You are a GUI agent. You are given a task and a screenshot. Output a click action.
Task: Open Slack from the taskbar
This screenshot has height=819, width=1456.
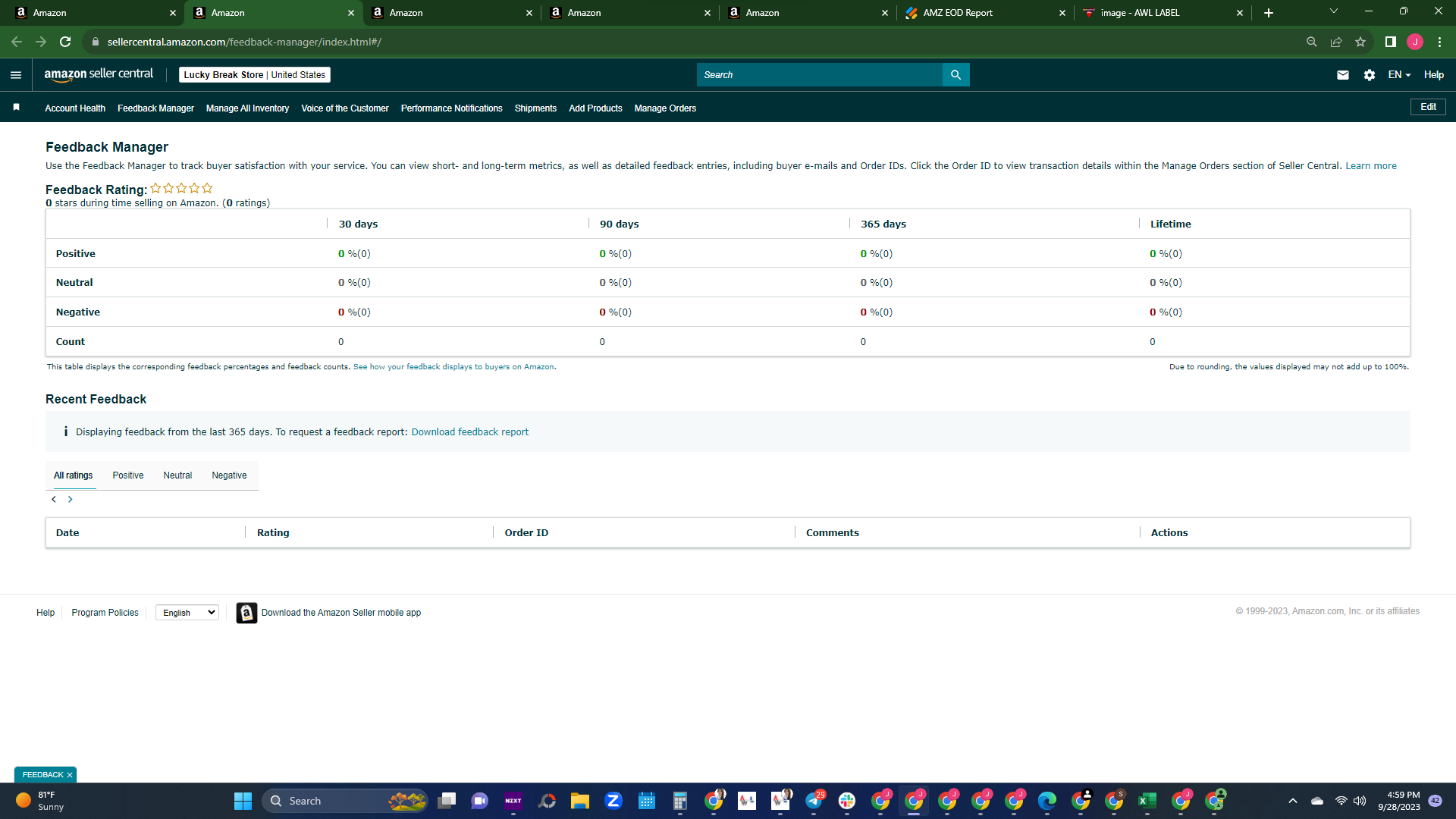click(847, 801)
